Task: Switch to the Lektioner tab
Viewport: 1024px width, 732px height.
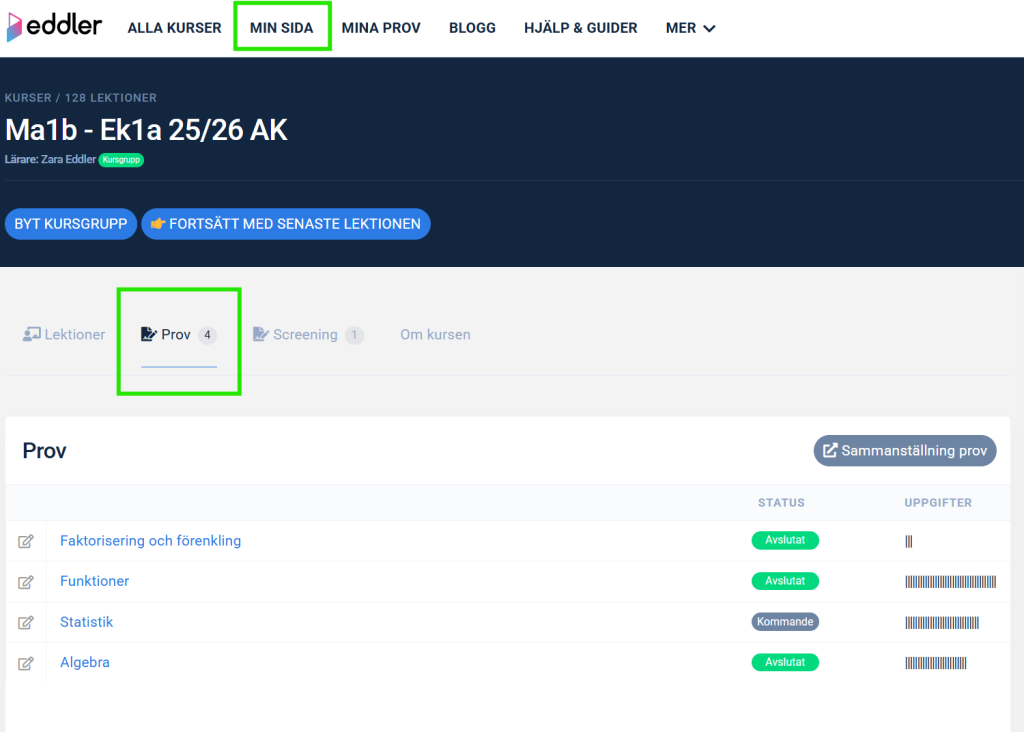Action: (64, 335)
